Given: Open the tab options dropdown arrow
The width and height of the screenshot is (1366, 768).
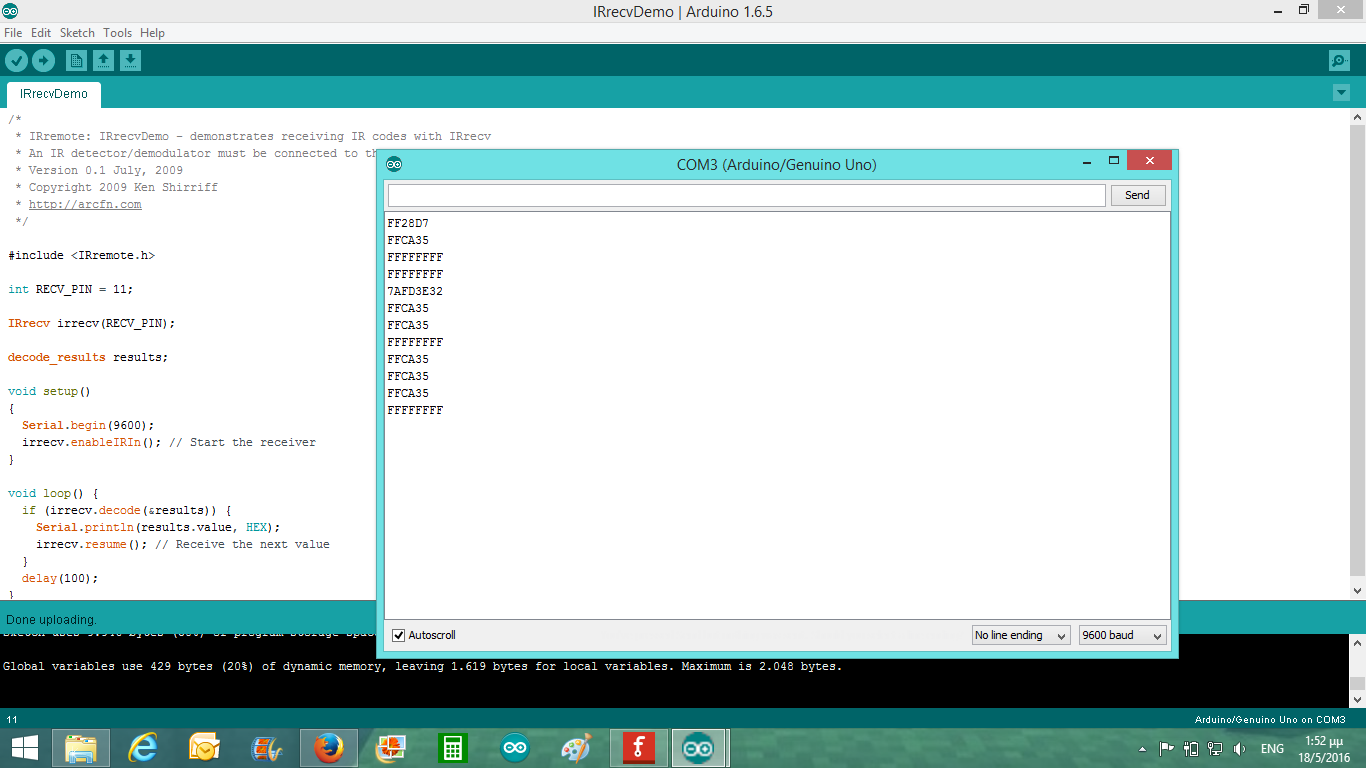Looking at the screenshot, I should click(1341, 93).
